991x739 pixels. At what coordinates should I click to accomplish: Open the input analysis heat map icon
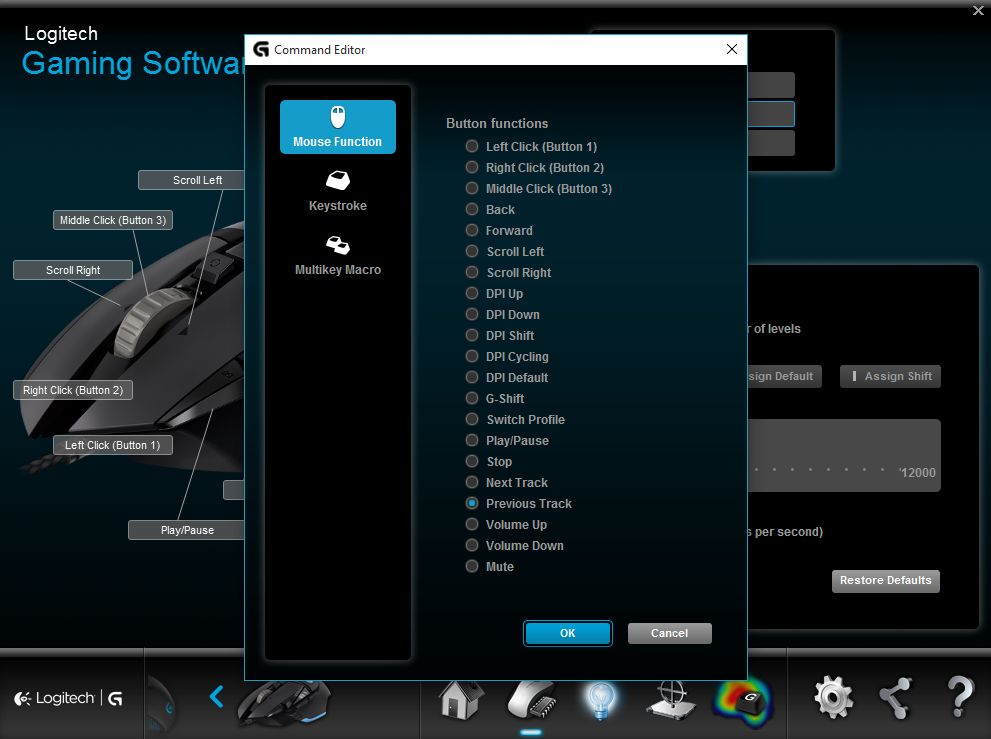pos(742,697)
